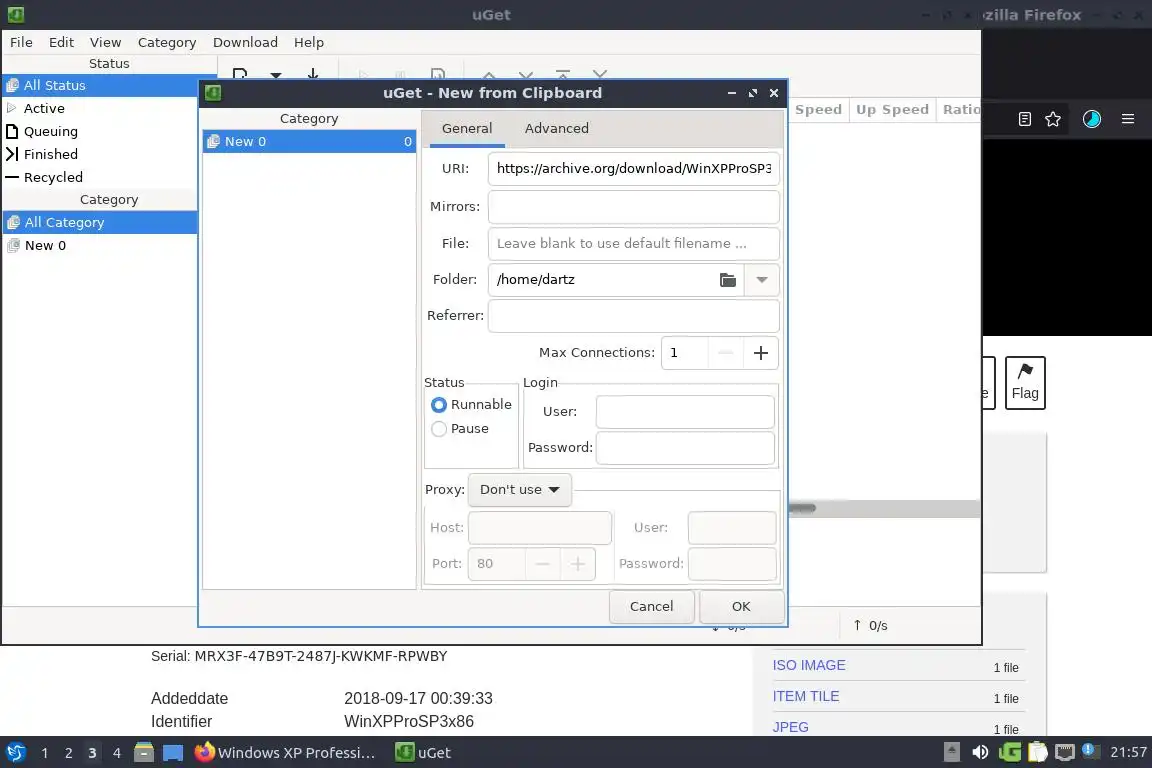Image resolution: width=1152 pixels, height=768 pixels.
Task: Click the move to top toolbar icon
Action: pyautogui.click(x=563, y=74)
